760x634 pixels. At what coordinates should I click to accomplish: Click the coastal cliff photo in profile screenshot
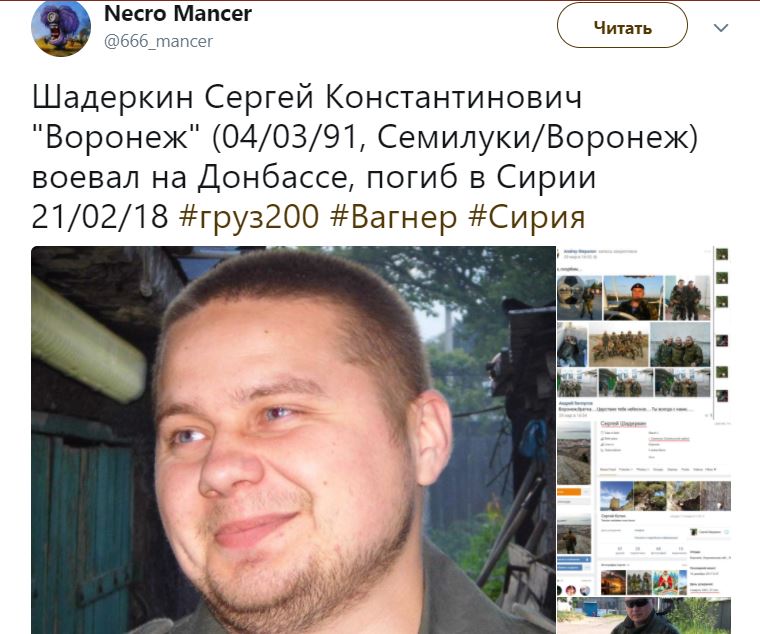pyautogui.click(x=574, y=454)
